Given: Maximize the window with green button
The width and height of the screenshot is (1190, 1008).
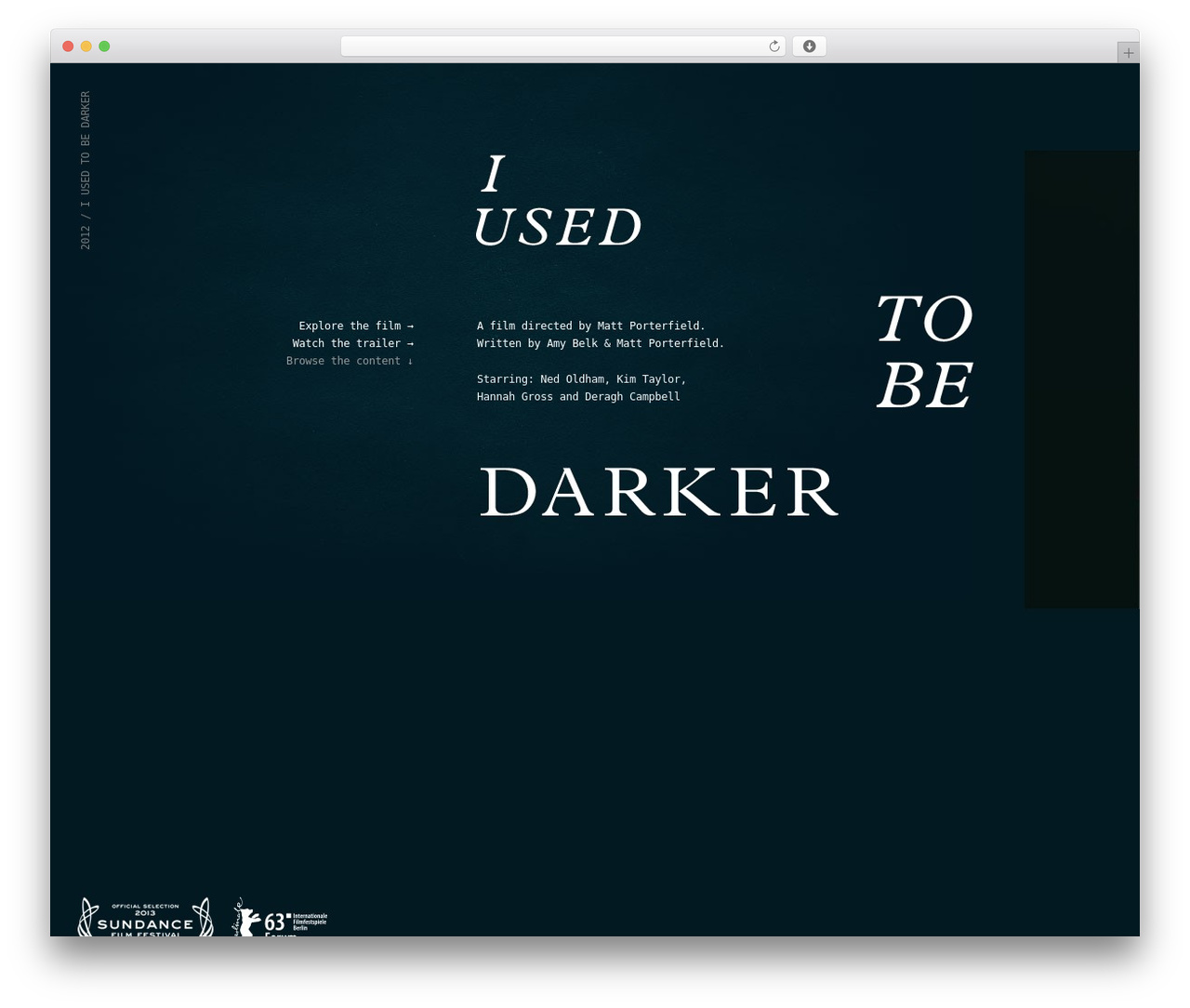Looking at the screenshot, I should pyautogui.click(x=104, y=46).
